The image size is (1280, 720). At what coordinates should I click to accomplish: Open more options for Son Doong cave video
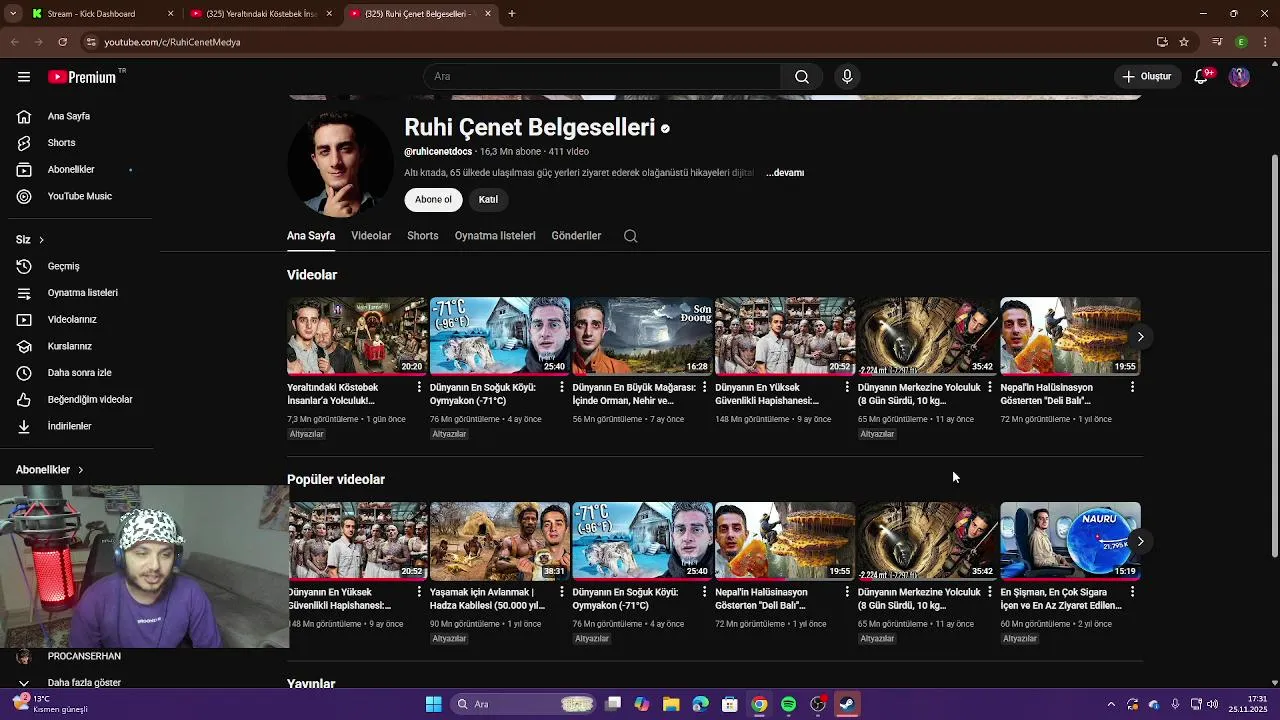coord(704,387)
